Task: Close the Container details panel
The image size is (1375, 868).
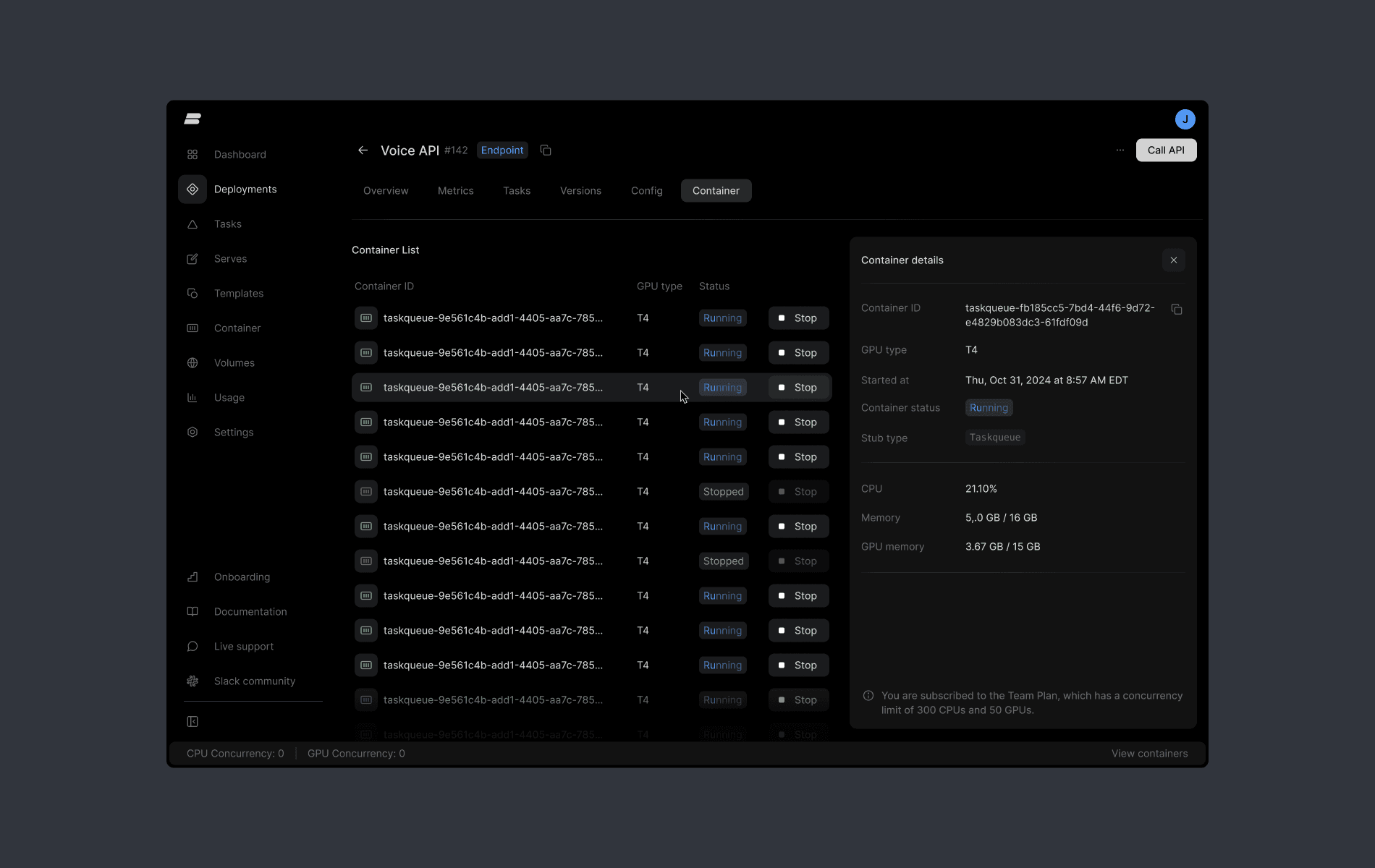Action: point(1174,260)
